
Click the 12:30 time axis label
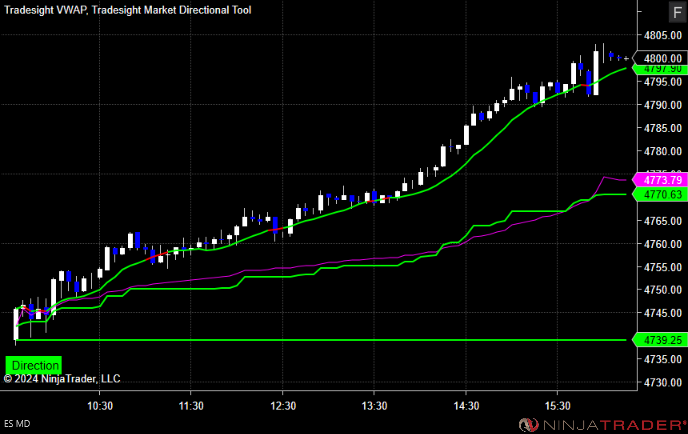(x=283, y=406)
